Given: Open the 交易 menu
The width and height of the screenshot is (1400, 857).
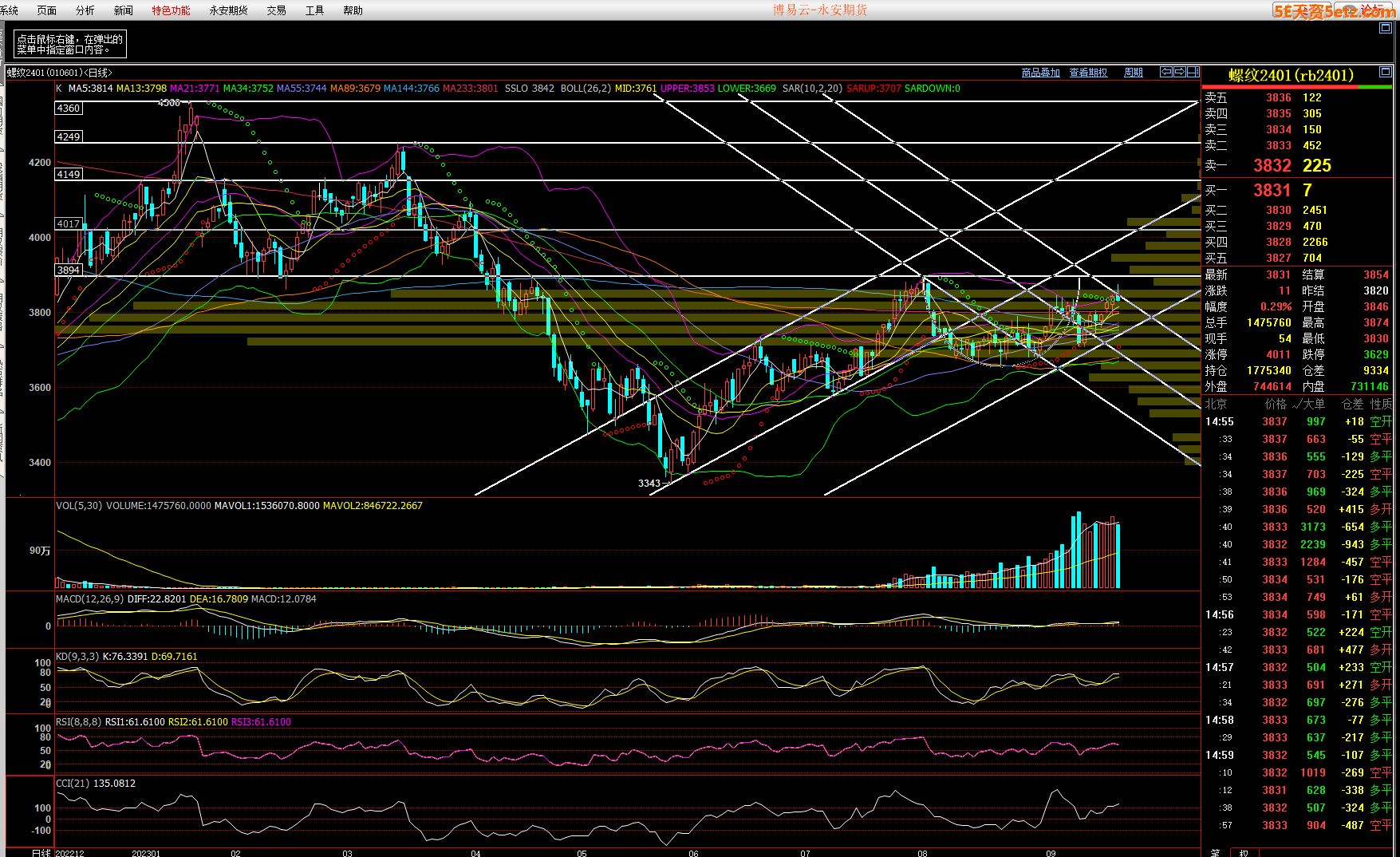Looking at the screenshot, I should click(x=276, y=10).
